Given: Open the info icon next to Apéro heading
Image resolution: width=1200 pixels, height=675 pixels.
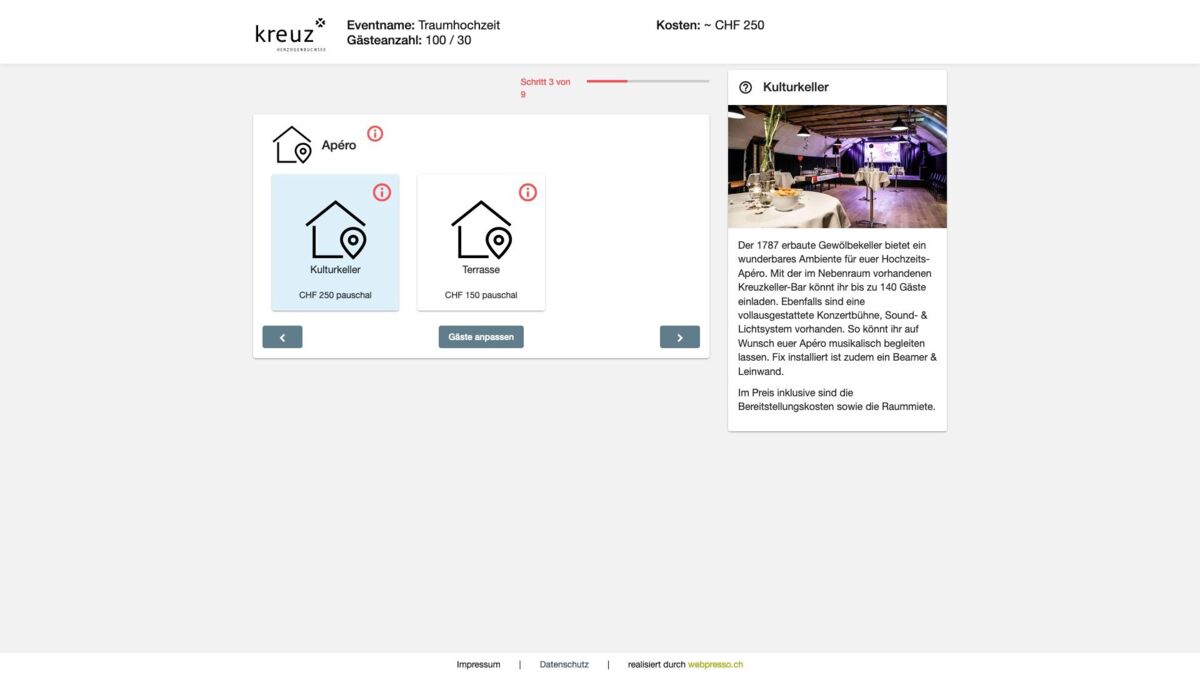Looking at the screenshot, I should [x=375, y=133].
